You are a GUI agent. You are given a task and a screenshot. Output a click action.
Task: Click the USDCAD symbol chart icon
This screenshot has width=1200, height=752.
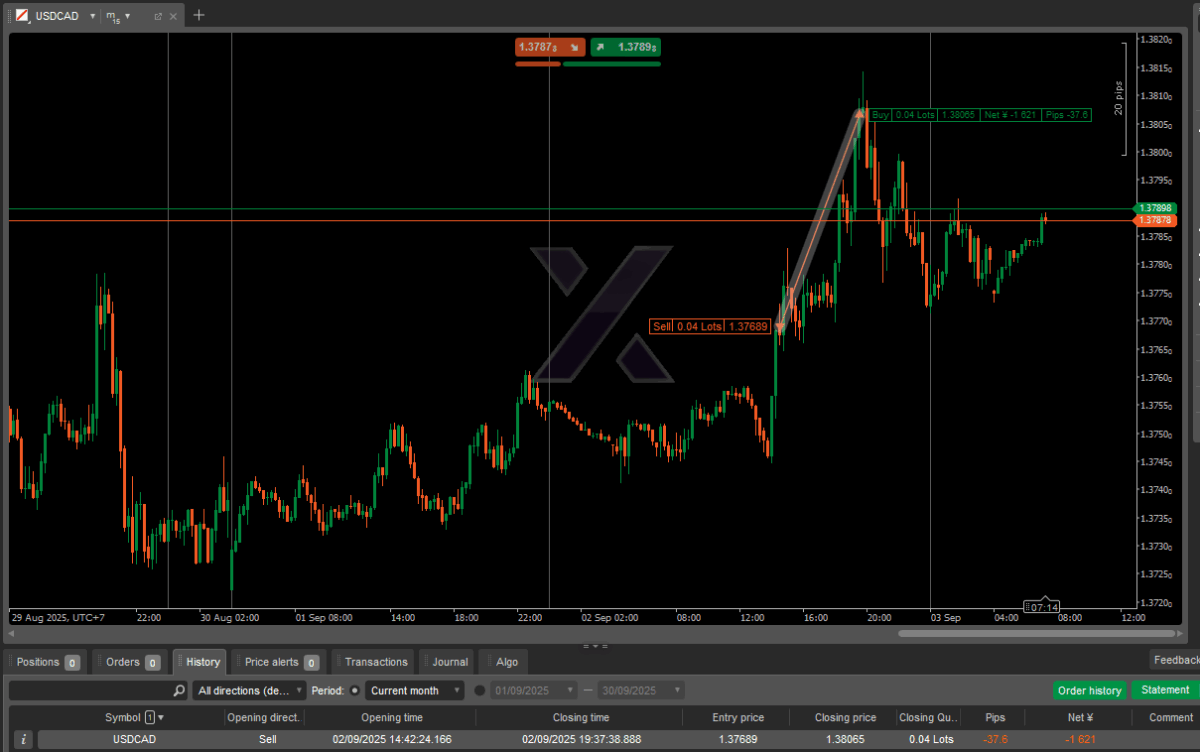(22, 16)
